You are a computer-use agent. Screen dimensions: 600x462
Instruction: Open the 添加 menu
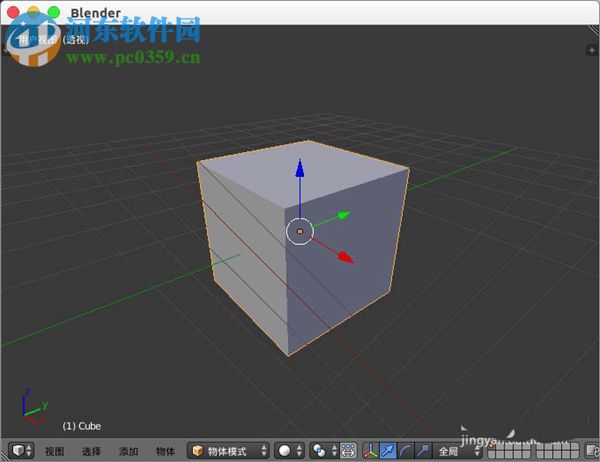pos(128,451)
